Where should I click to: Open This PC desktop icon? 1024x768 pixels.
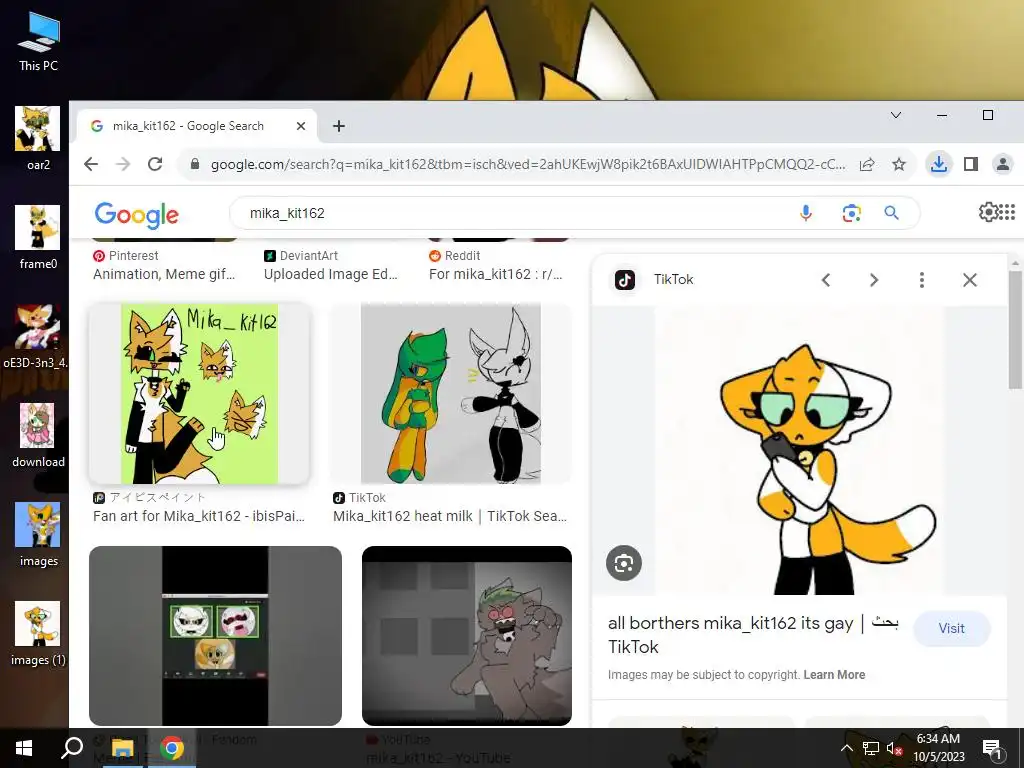pyautogui.click(x=38, y=40)
